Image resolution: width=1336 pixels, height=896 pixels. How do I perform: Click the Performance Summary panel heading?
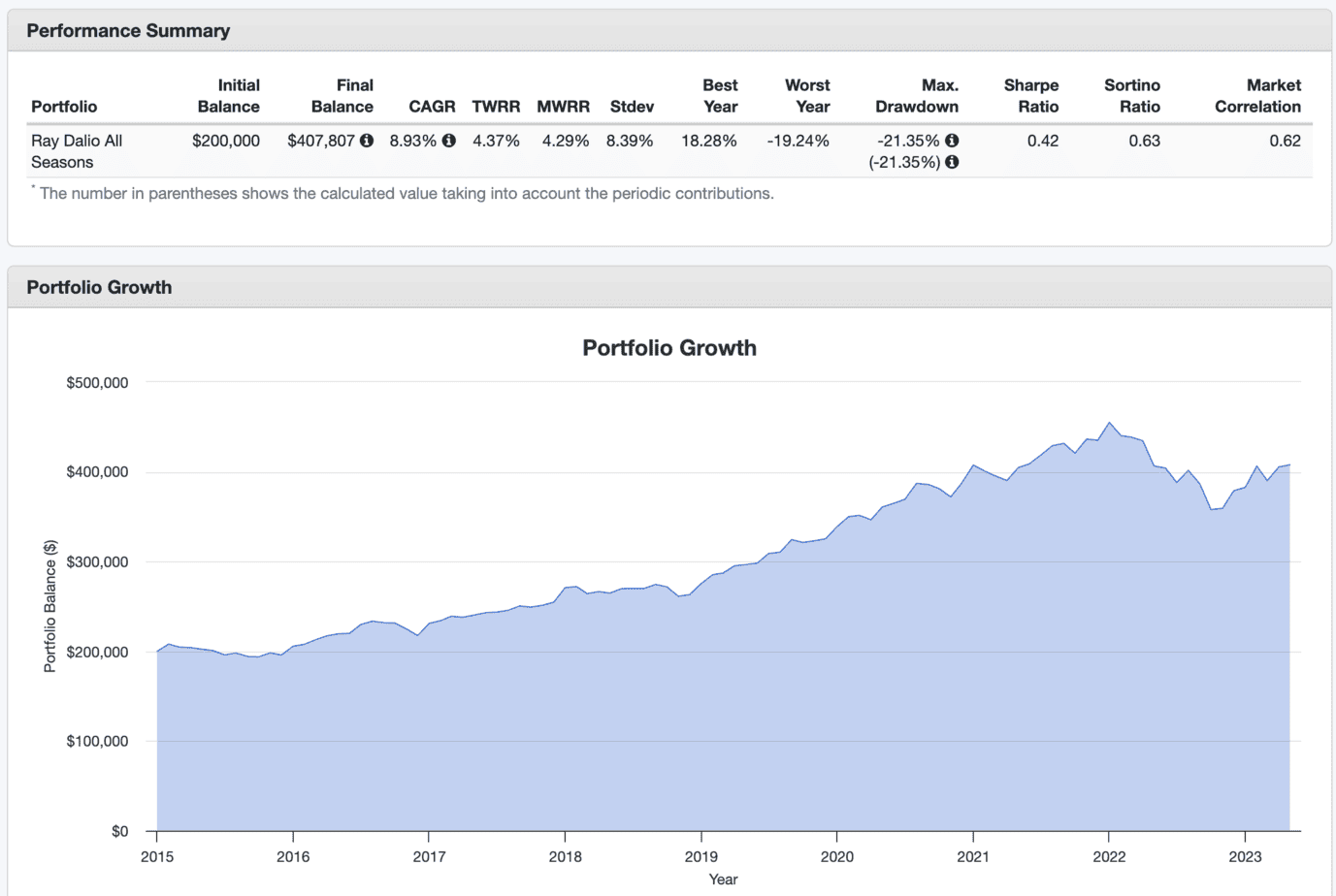128,31
